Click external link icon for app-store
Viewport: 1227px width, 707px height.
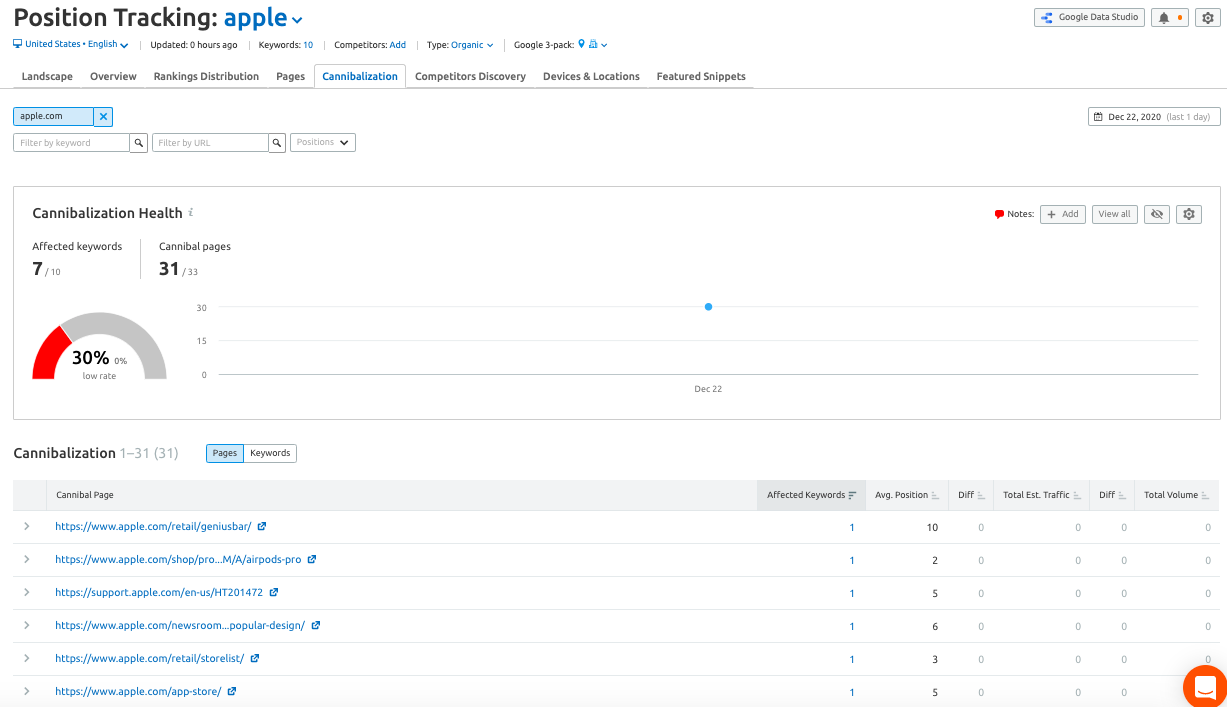(x=232, y=691)
